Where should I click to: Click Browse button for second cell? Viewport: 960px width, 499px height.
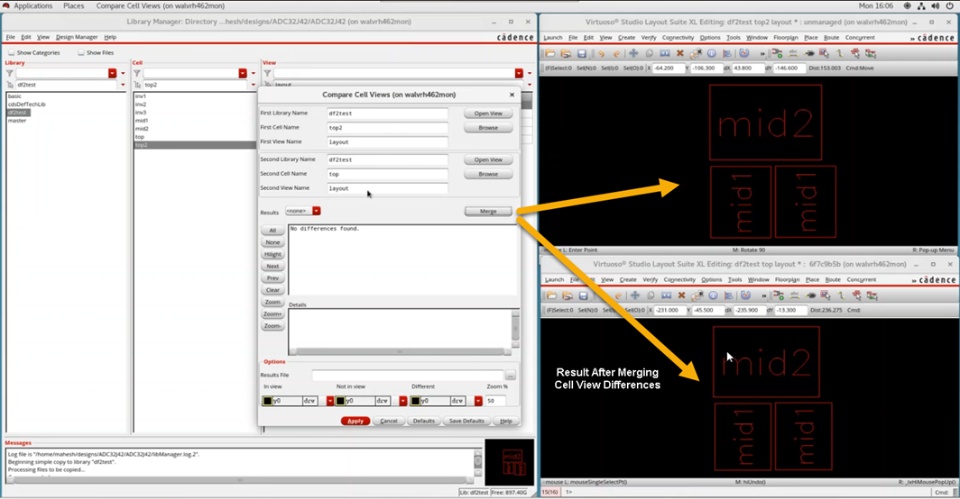[x=488, y=174]
